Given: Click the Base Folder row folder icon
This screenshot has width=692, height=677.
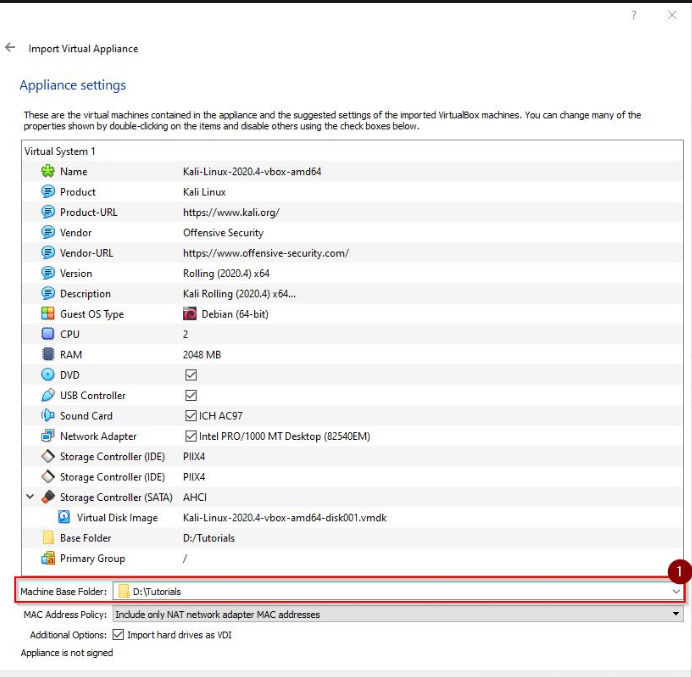Looking at the screenshot, I should [48, 538].
